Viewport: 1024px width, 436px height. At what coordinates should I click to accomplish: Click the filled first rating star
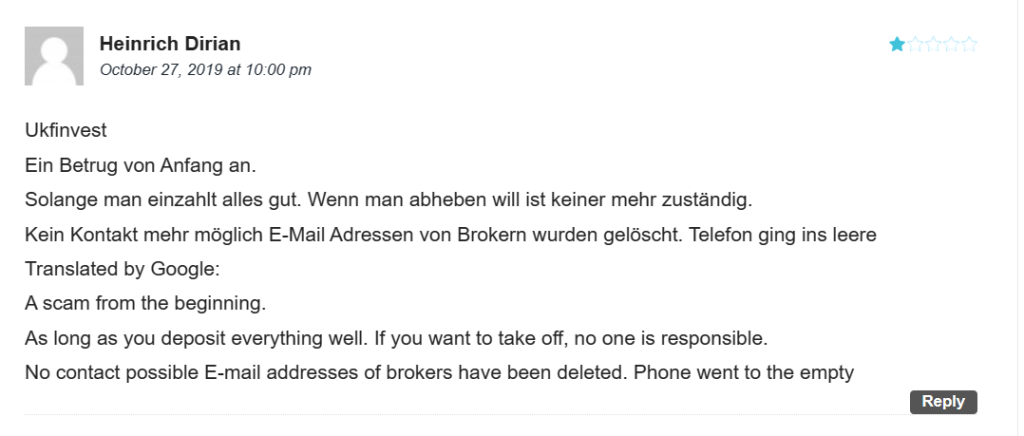click(897, 44)
